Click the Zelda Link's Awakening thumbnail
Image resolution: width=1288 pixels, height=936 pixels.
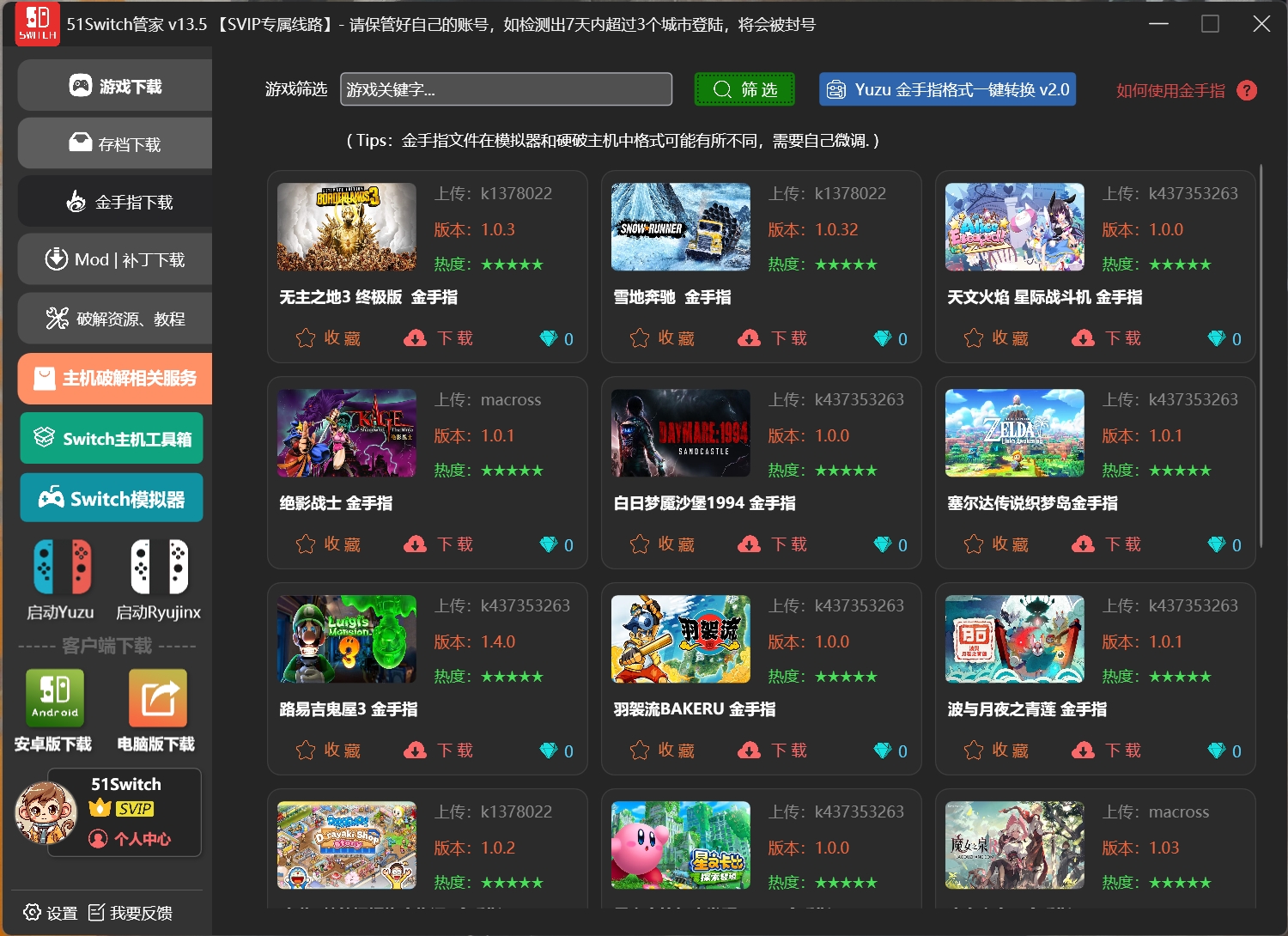pos(1015,433)
